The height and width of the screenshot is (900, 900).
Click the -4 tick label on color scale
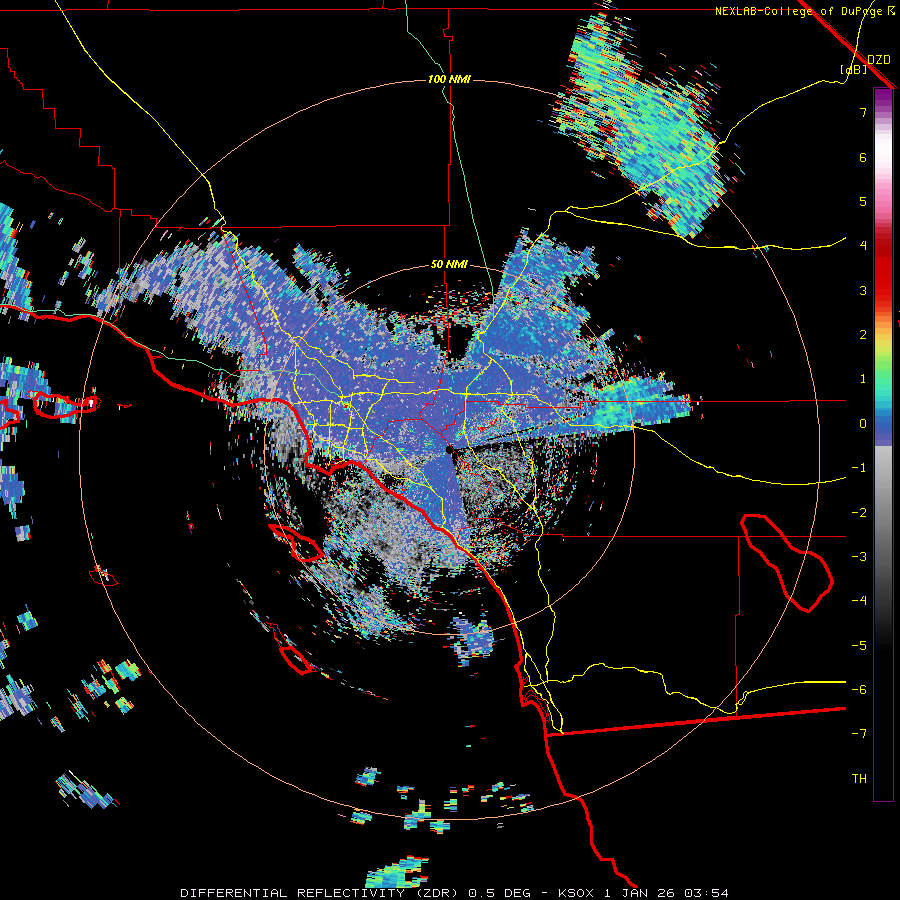859,601
